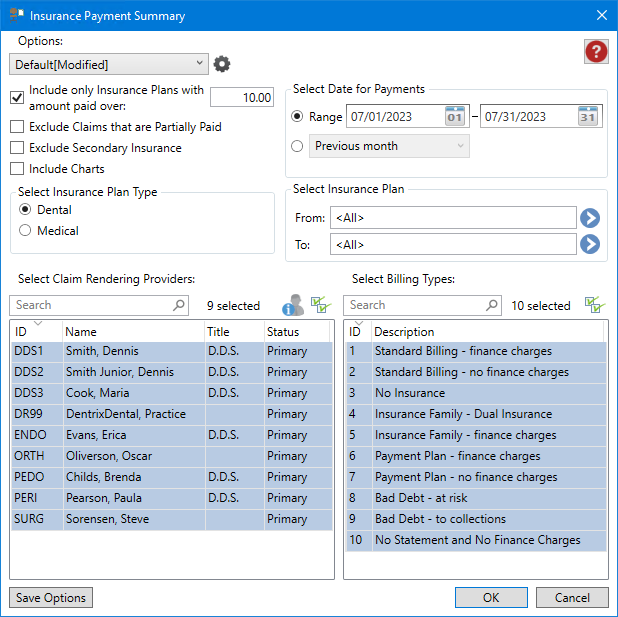Click the amount paid over input field
The image size is (618, 617).
(242, 98)
